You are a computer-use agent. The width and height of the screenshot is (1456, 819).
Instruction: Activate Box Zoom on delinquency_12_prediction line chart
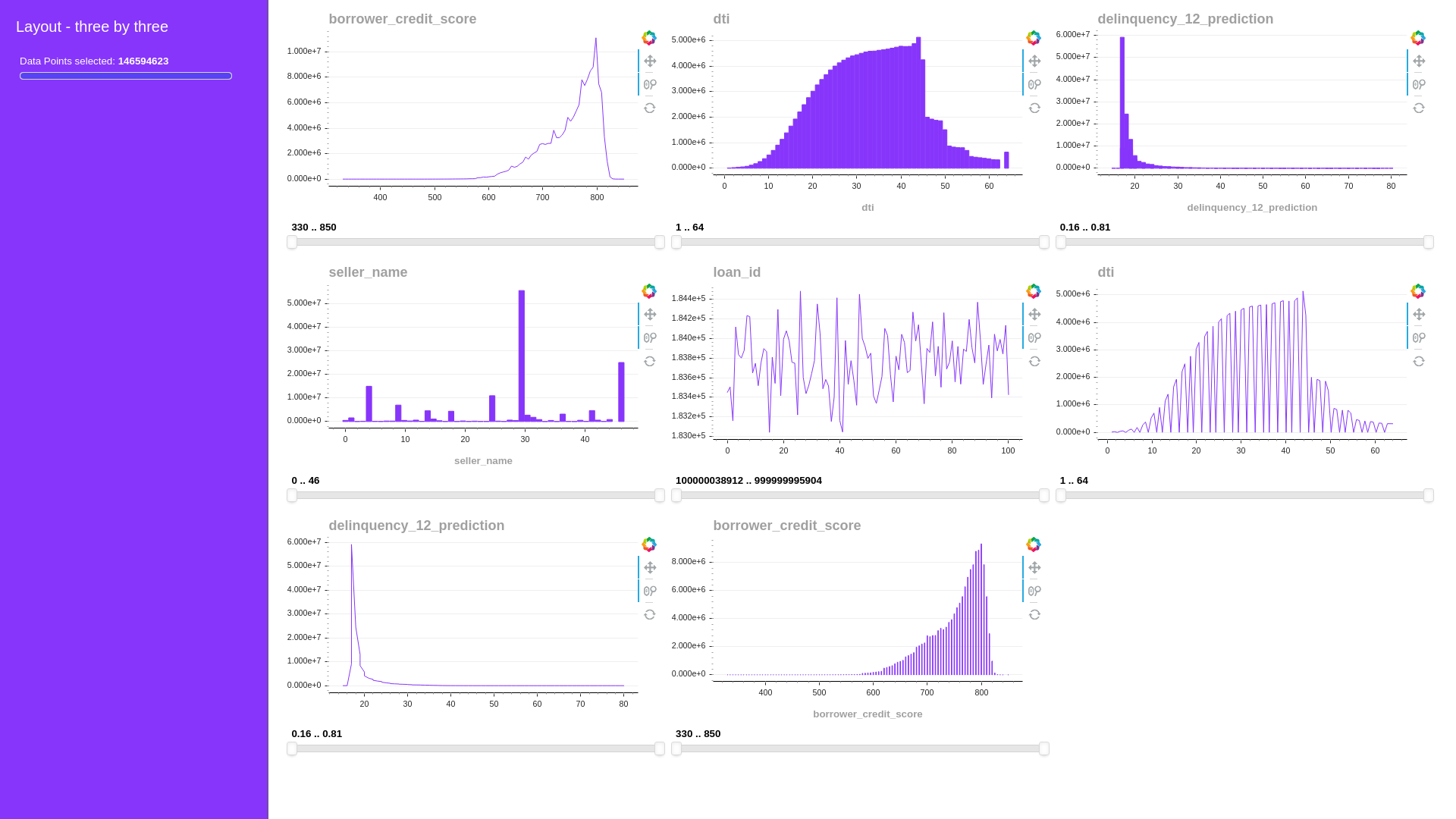click(x=650, y=591)
